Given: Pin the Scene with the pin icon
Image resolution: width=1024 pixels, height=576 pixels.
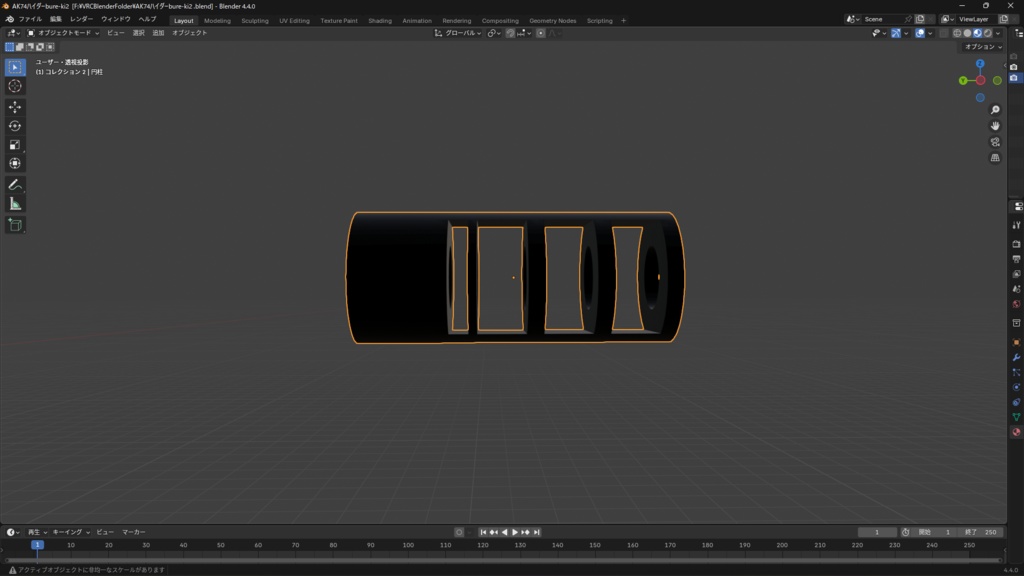Looking at the screenshot, I should 908,20.
